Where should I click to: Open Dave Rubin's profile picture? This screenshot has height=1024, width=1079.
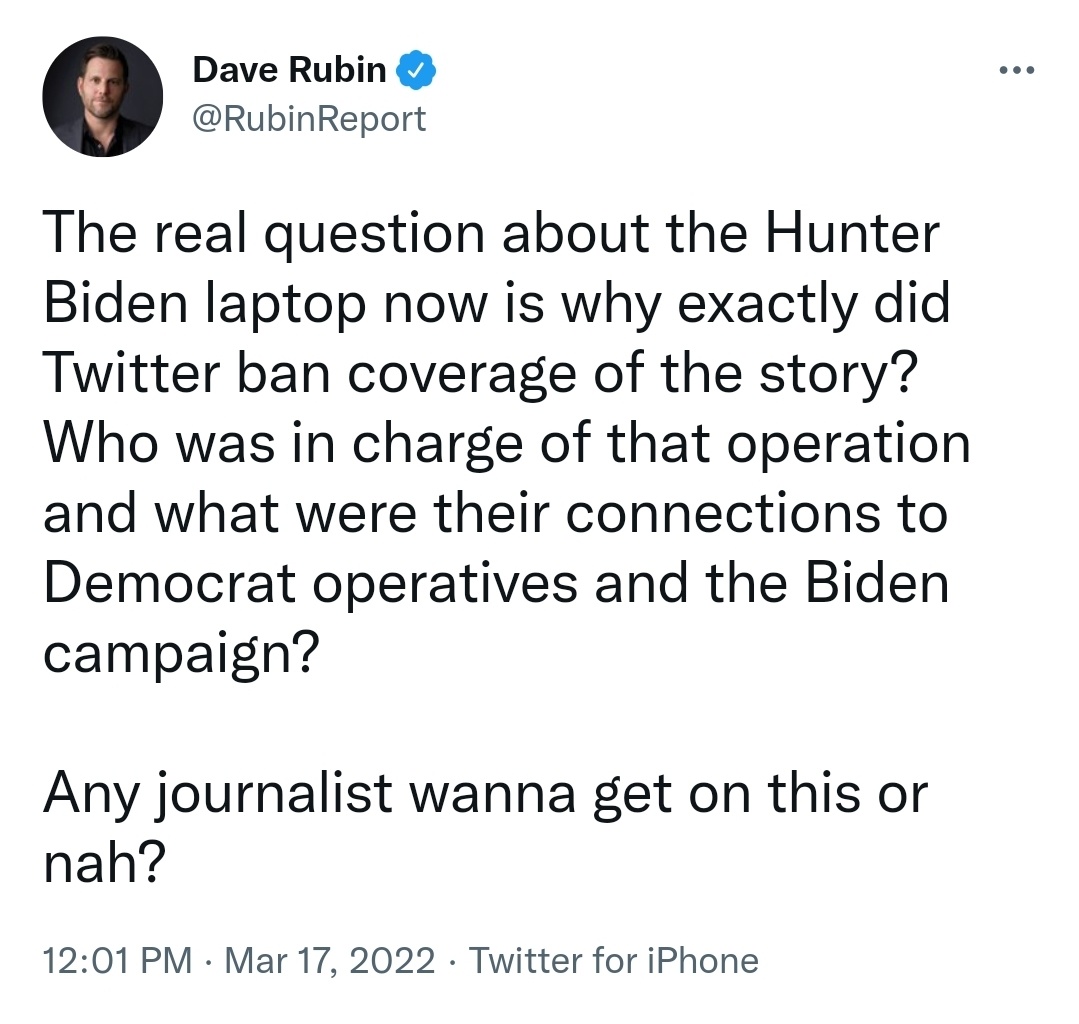tap(103, 96)
